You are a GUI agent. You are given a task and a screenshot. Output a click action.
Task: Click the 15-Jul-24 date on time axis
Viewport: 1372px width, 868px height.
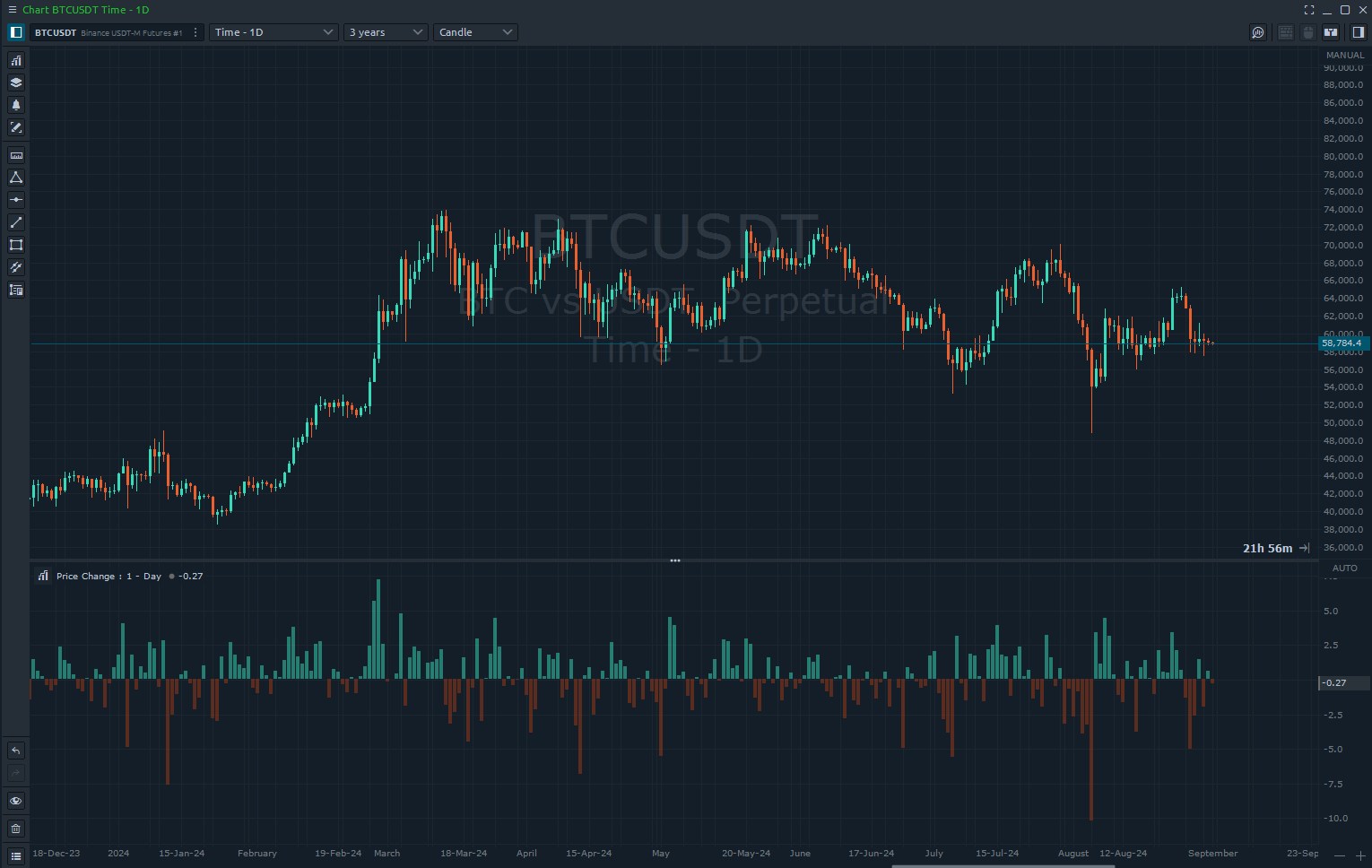click(x=997, y=854)
